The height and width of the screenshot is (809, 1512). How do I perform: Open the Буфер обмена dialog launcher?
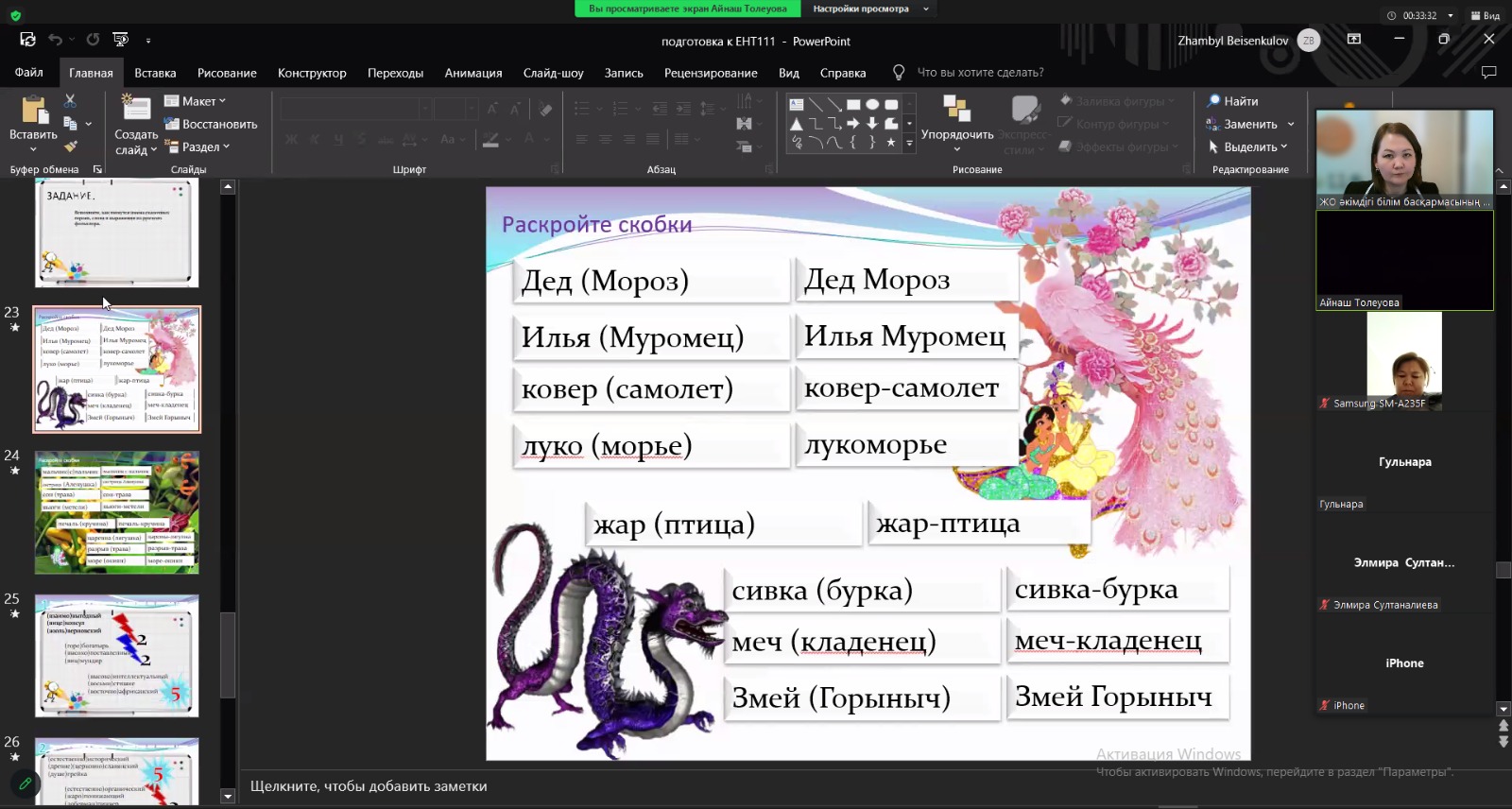tap(97, 169)
